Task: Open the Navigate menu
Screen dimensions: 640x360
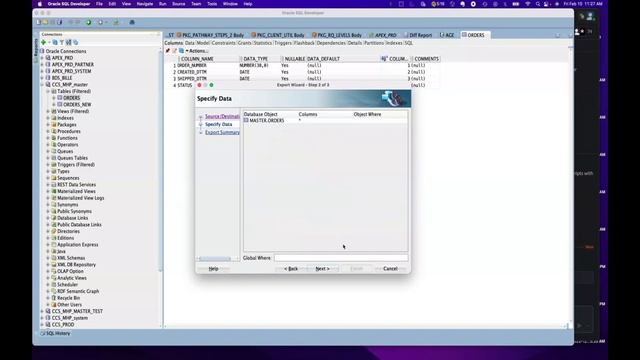Action: point(144,4)
